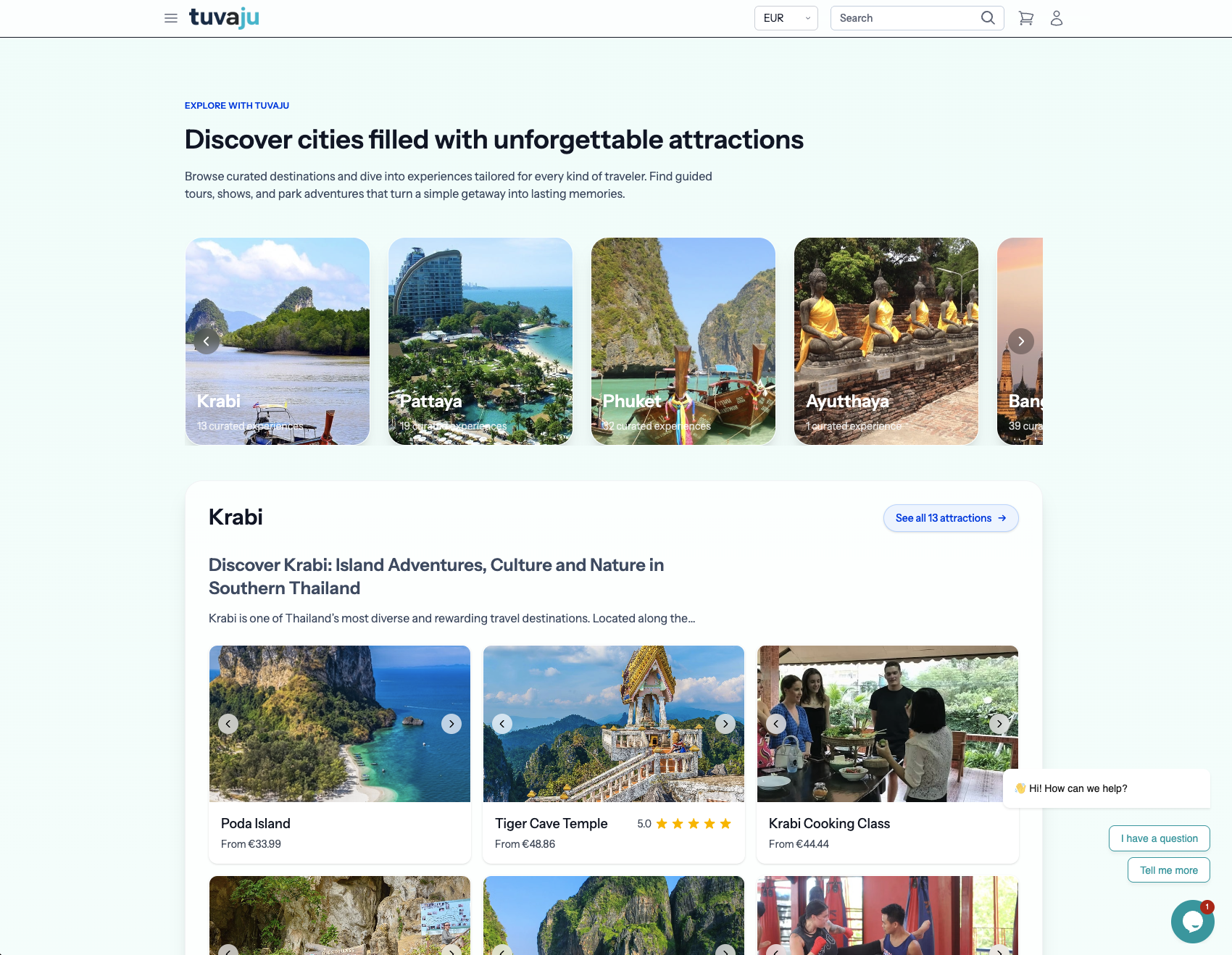The height and width of the screenshot is (955, 1232).
Task: Click the search magnifier icon
Action: point(988,18)
